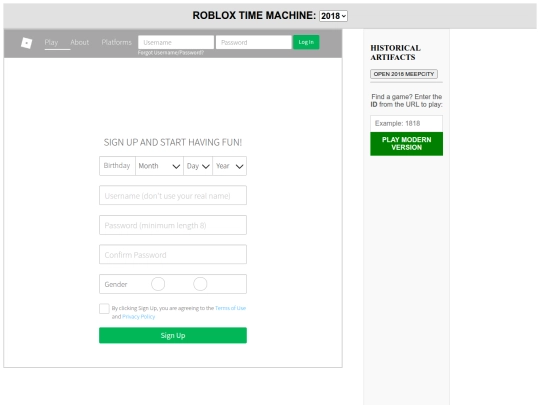Expand the birthday Year dropdown

click(229, 166)
